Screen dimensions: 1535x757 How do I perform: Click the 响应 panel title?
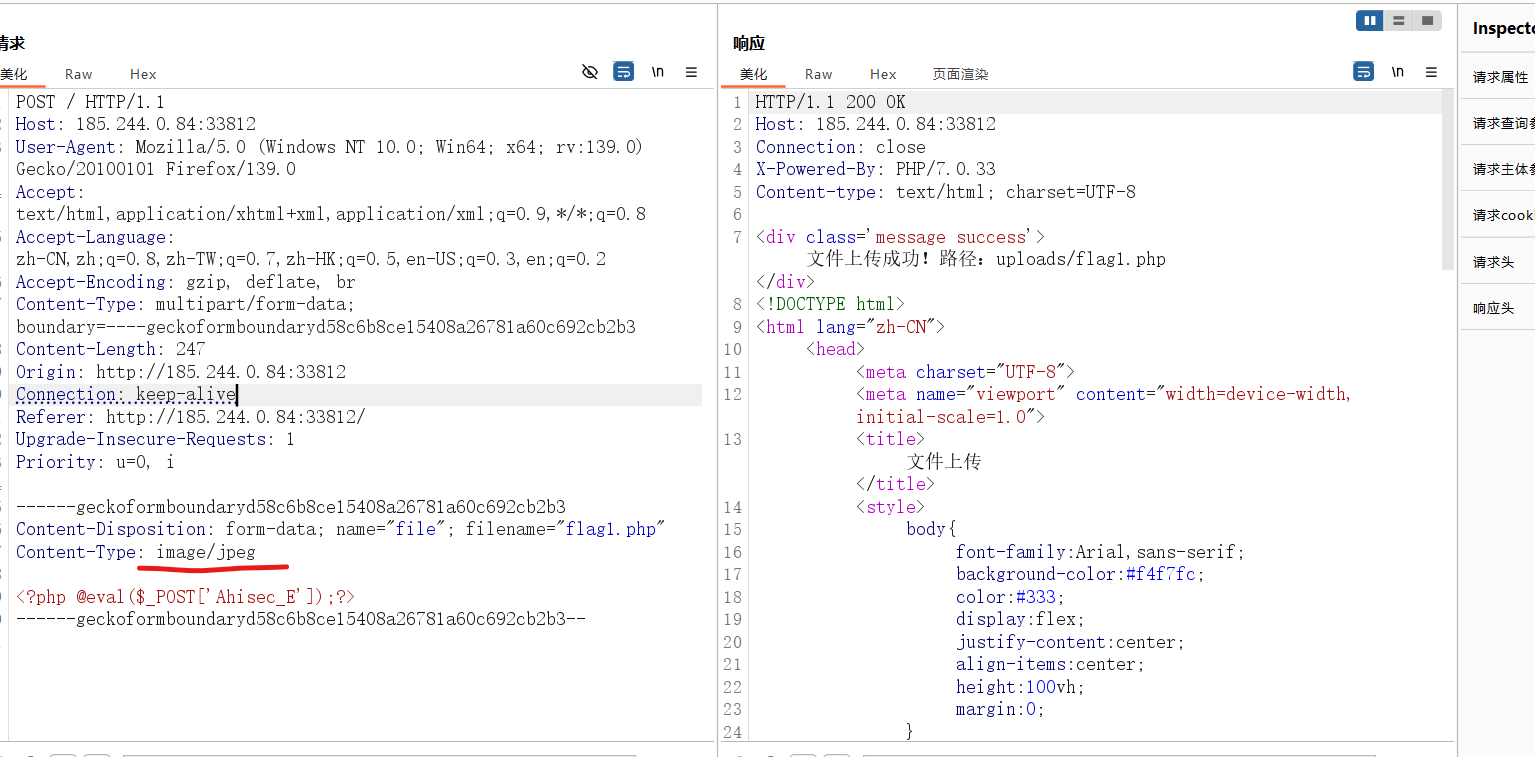[749, 43]
